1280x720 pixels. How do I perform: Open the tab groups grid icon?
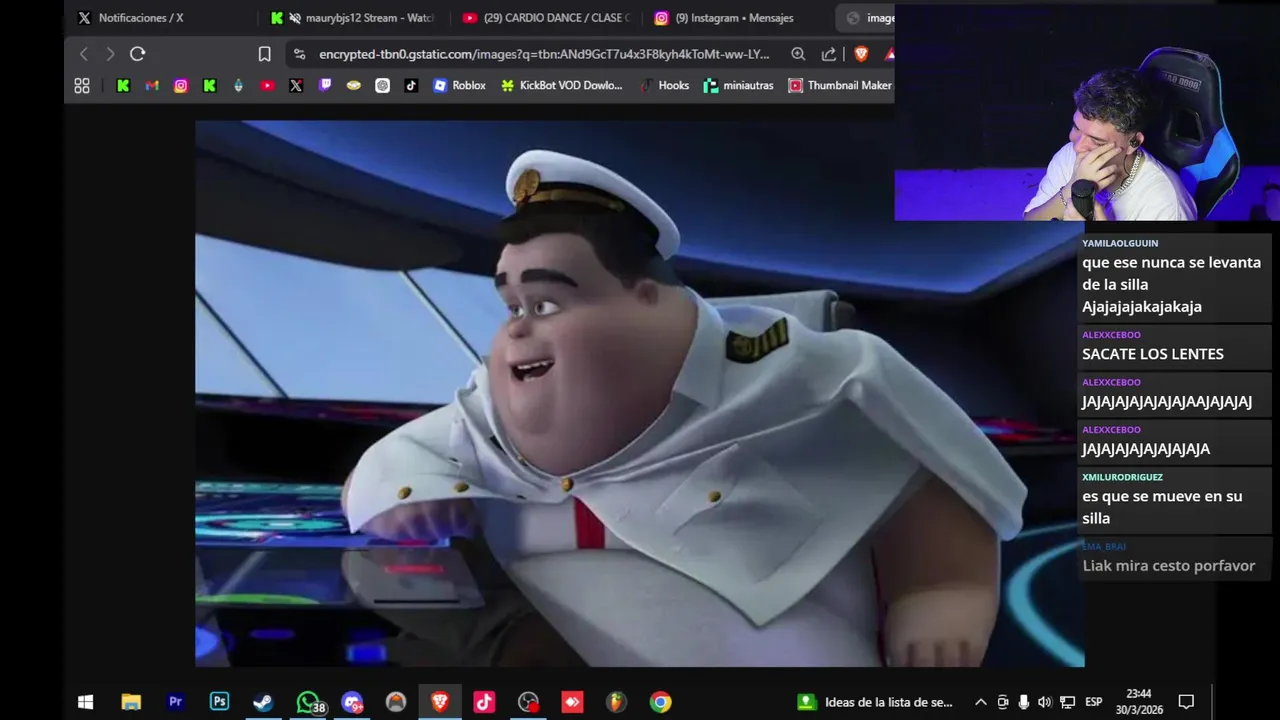82,86
